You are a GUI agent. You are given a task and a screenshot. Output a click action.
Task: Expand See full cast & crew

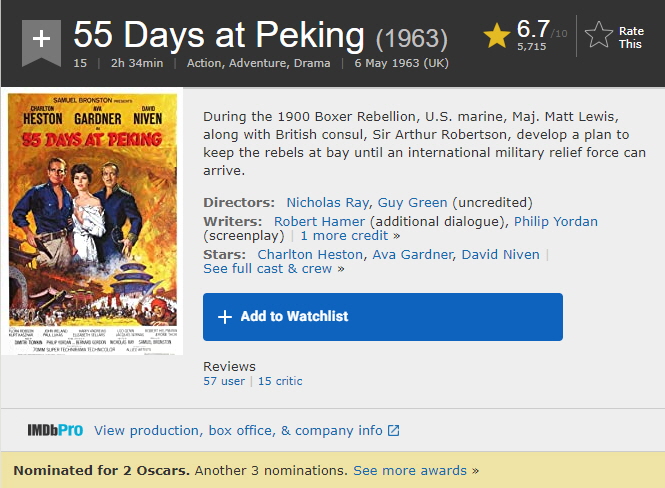[267, 269]
